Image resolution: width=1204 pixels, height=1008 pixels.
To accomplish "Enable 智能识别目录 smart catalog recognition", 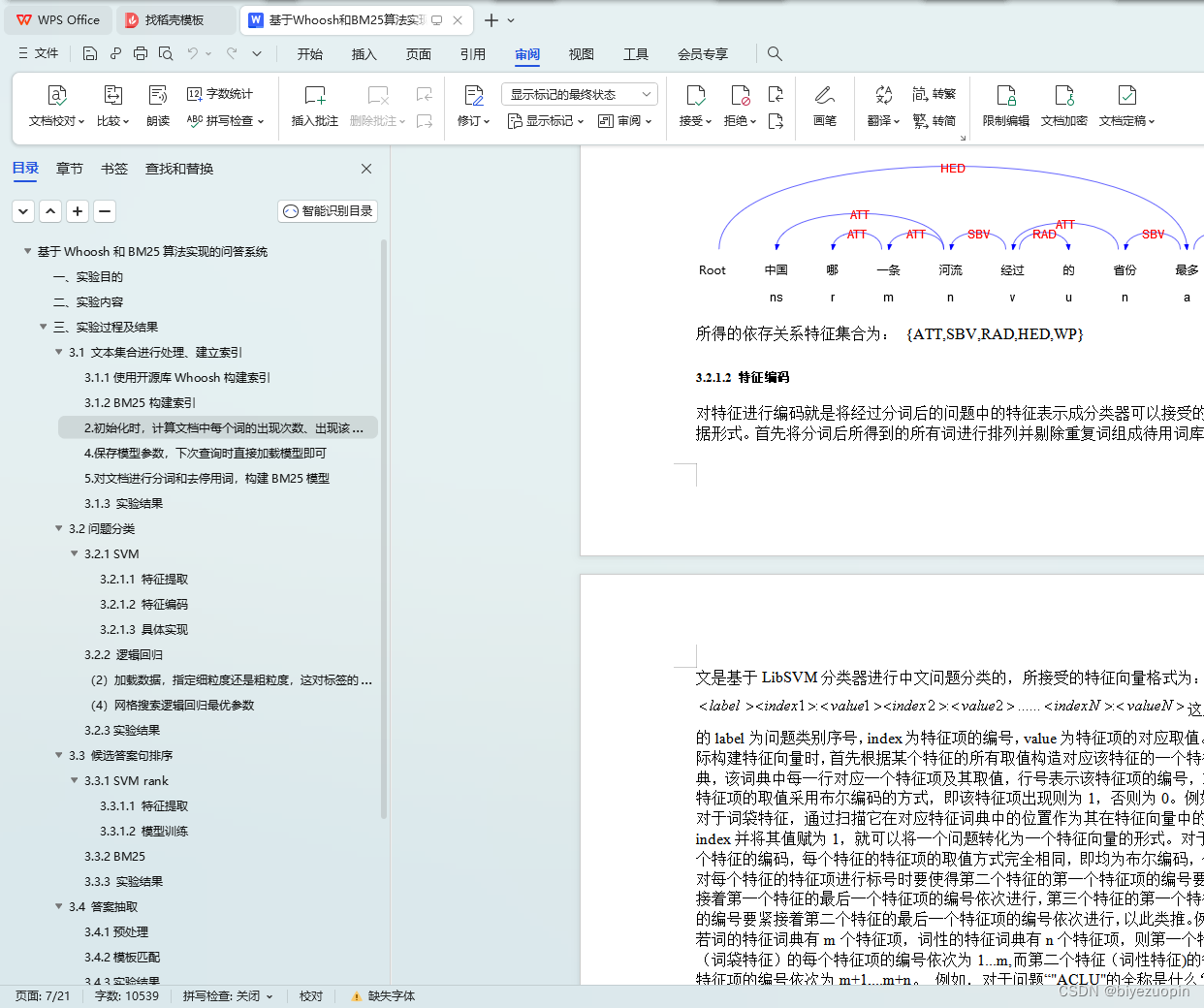I will (327, 210).
